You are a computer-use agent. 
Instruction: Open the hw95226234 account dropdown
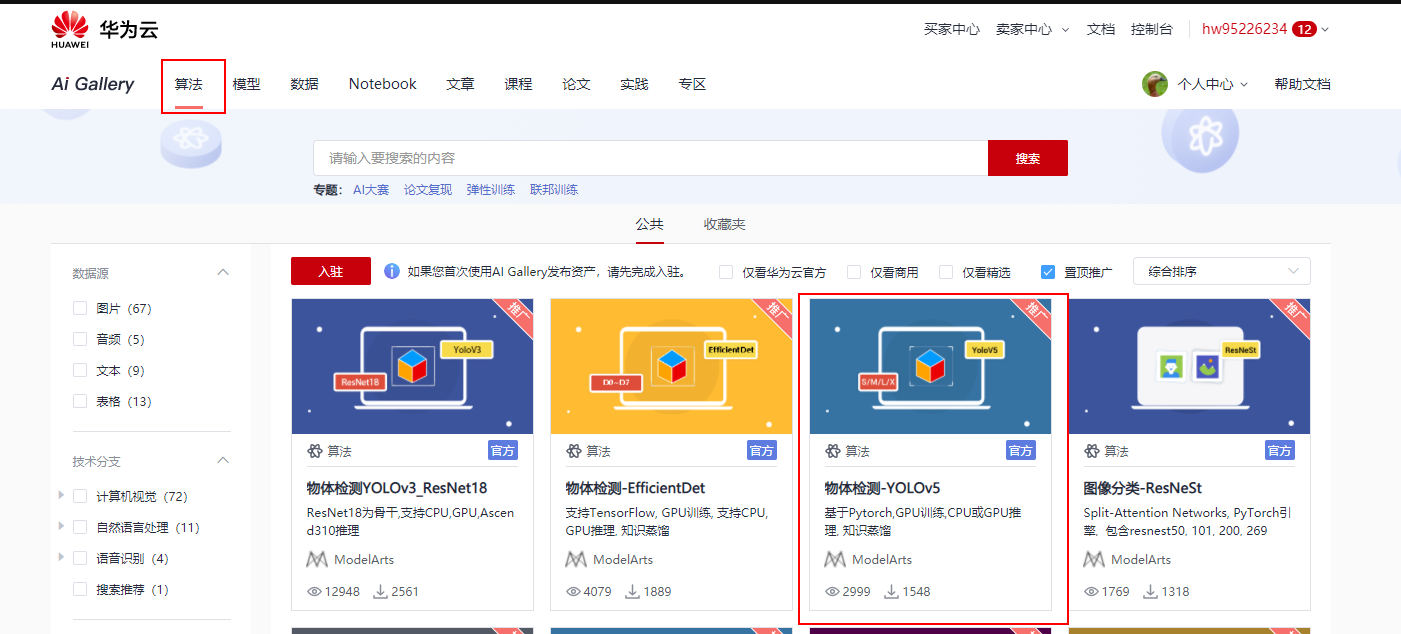pos(1265,29)
